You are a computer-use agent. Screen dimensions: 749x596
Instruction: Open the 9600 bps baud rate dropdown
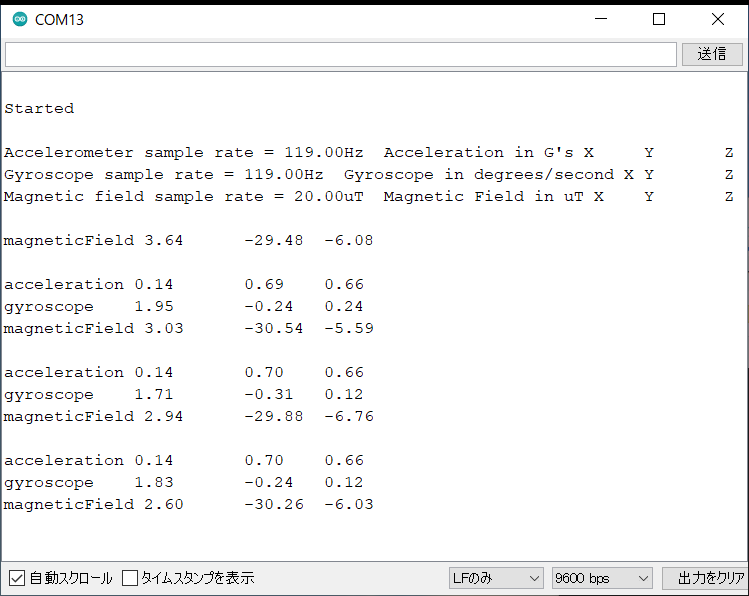coord(602,578)
